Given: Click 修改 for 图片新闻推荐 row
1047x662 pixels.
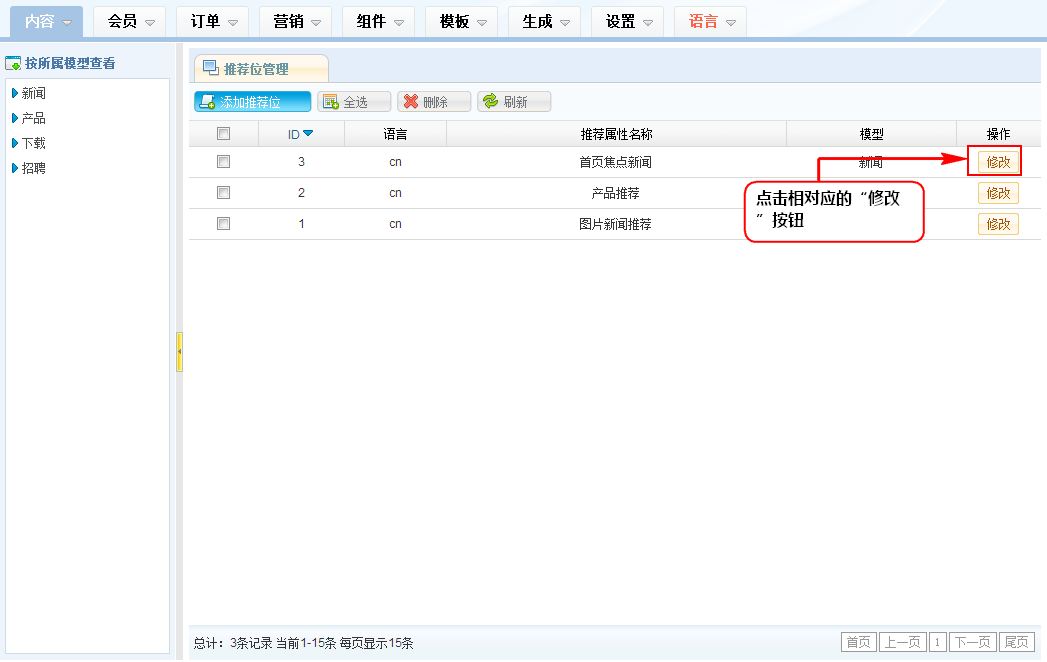Looking at the screenshot, I should [998, 224].
